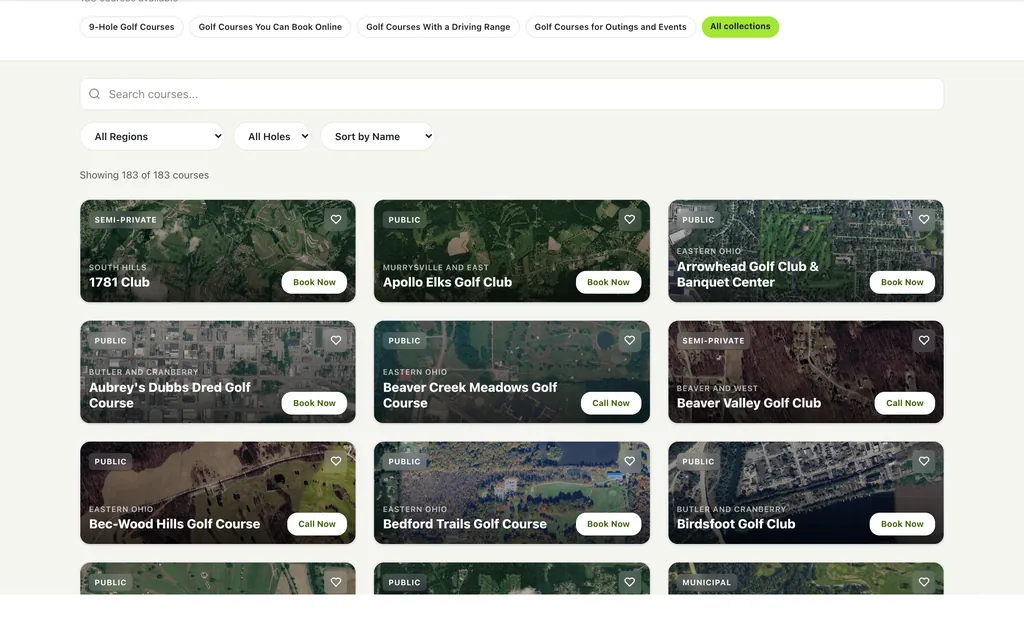Call Now for Beaver Creek Meadows
Screen dimensions: 1024x640
click(611, 403)
